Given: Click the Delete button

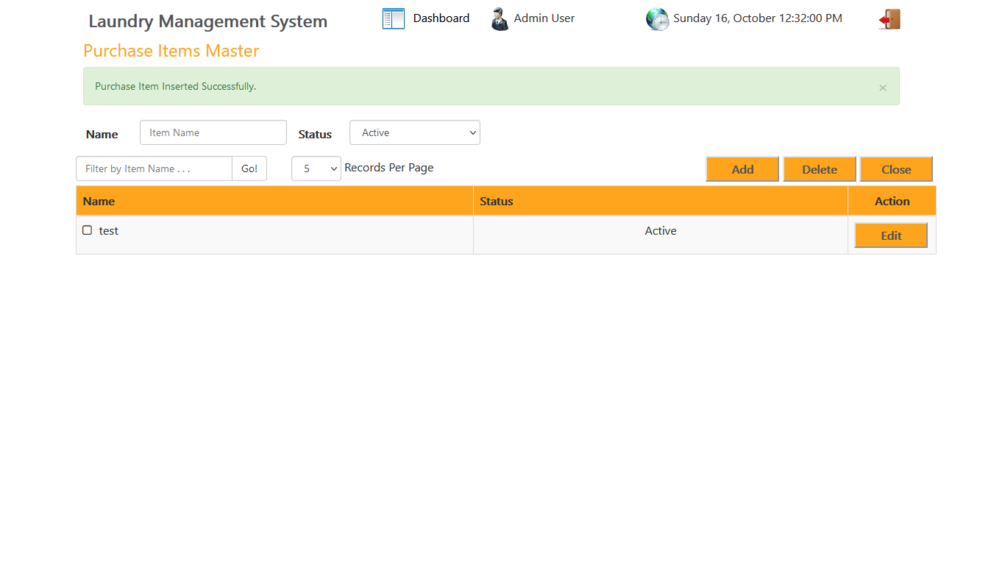Looking at the screenshot, I should tap(819, 169).
